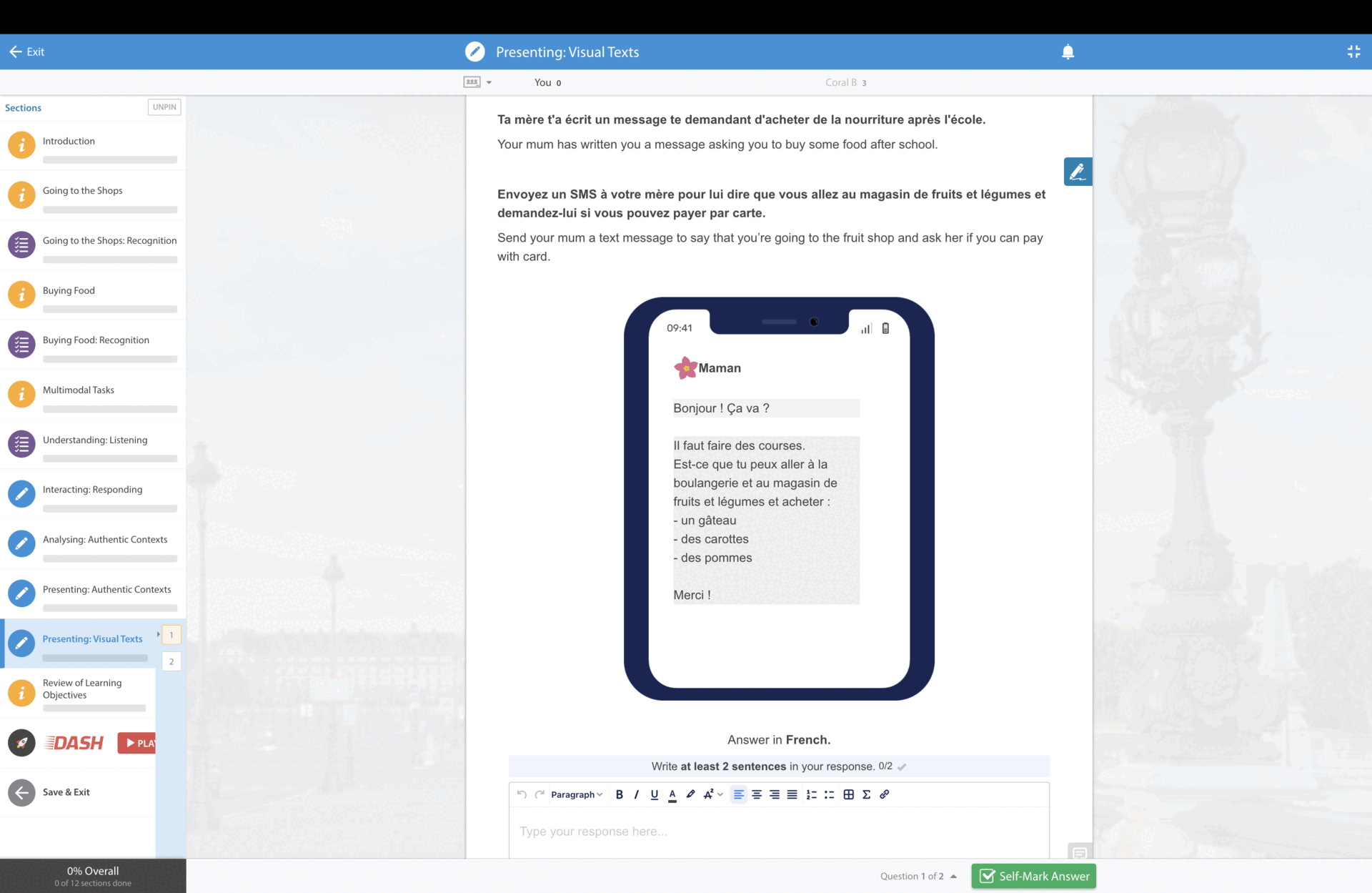This screenshot has width=1372, height=893.
Task: Click Save & Exit in the sidebar
Action: pos(66,792)
